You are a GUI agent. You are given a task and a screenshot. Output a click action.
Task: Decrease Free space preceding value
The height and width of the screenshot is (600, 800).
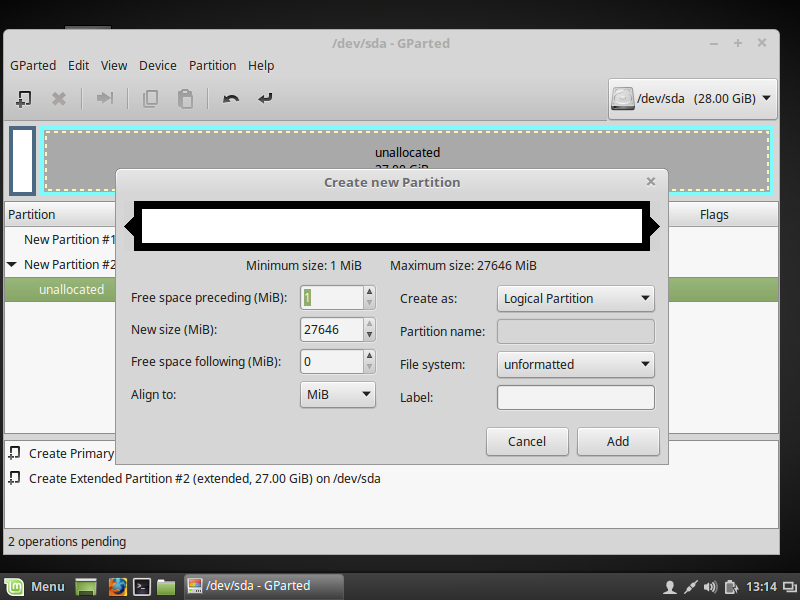[369, 304]
